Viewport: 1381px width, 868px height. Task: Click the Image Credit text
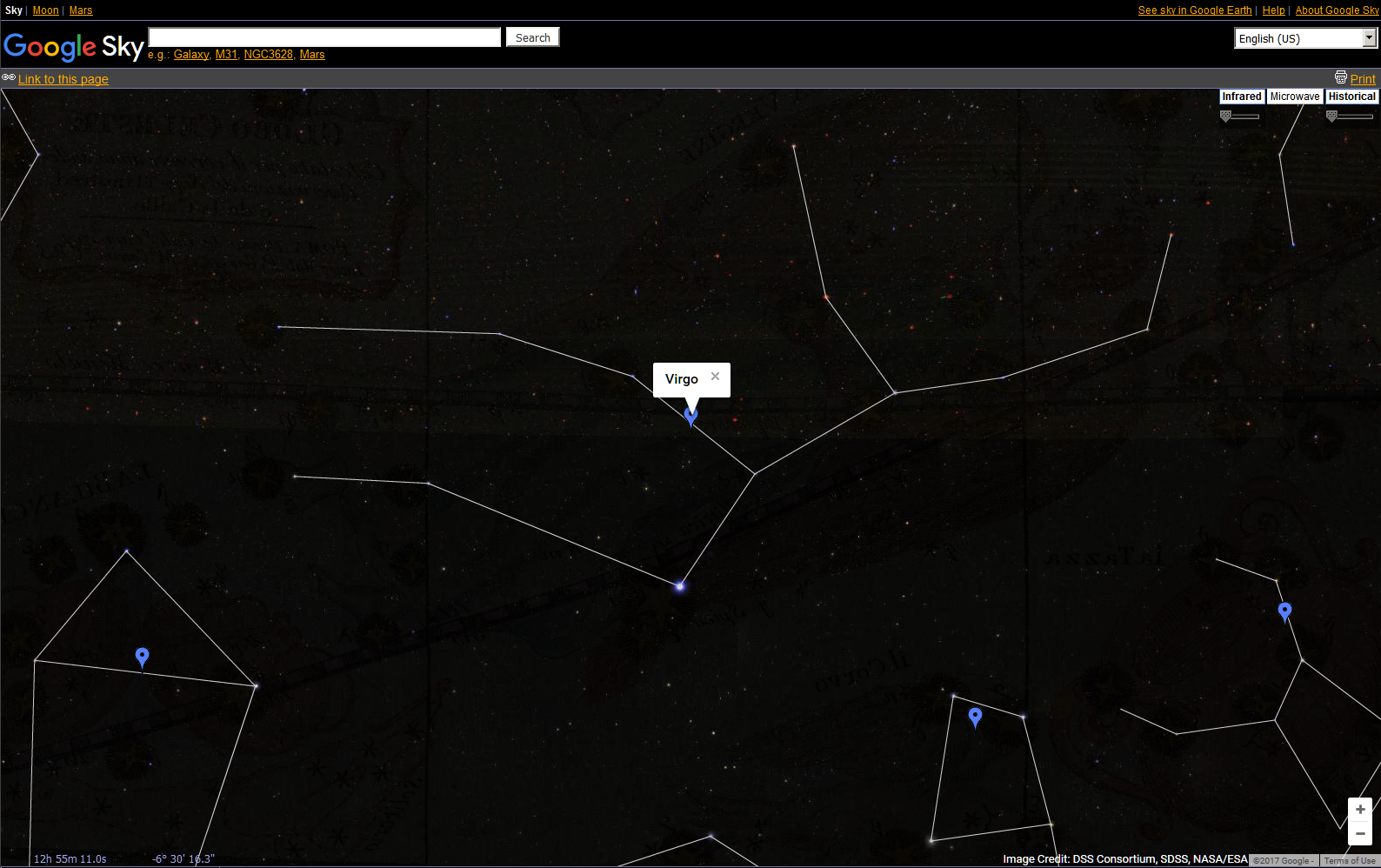click(1125, 859)
